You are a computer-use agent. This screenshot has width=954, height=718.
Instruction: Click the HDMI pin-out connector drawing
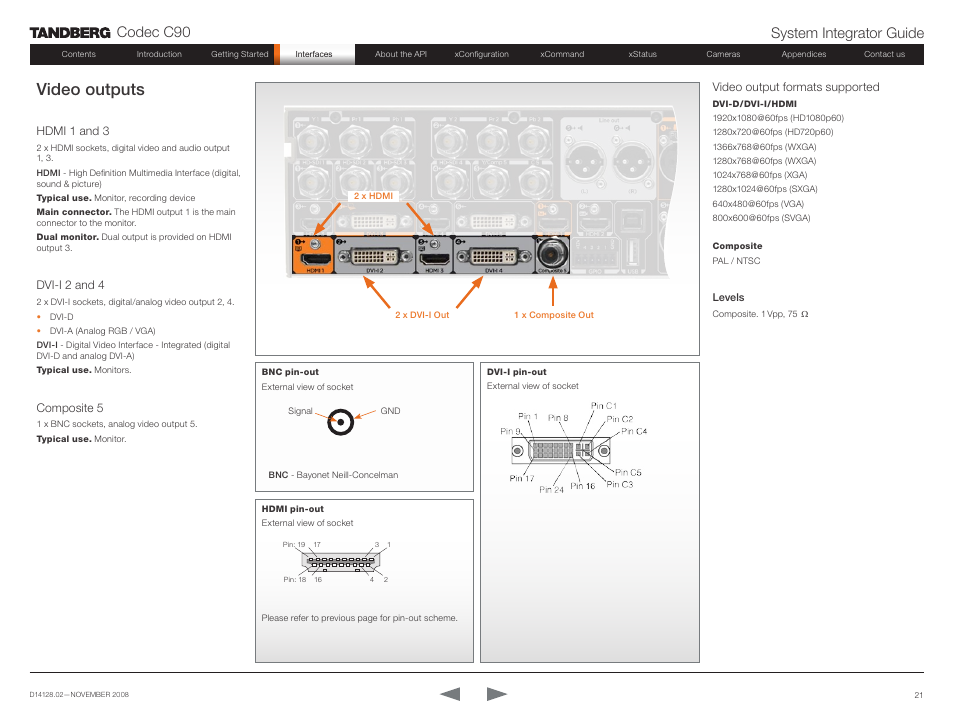[340, 562]
